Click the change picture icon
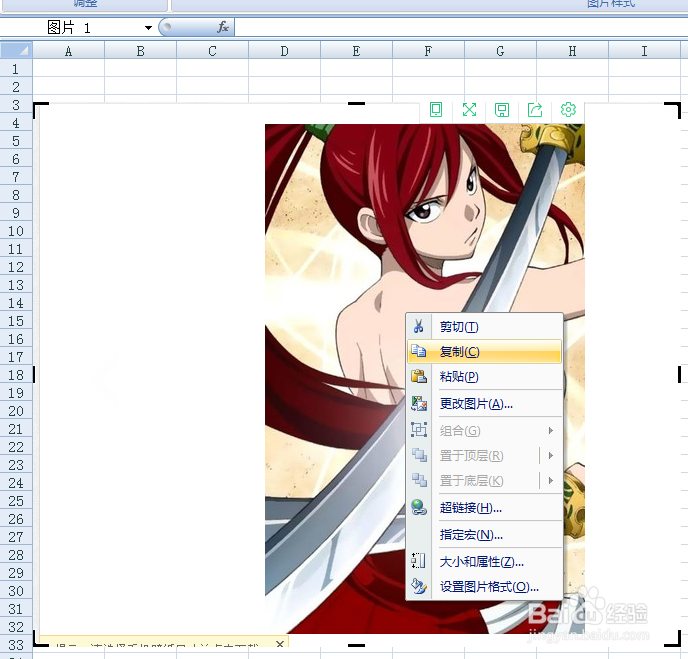The height and width of the screenshot is (659, 688). pyautogui.click(x=419, y=403)
